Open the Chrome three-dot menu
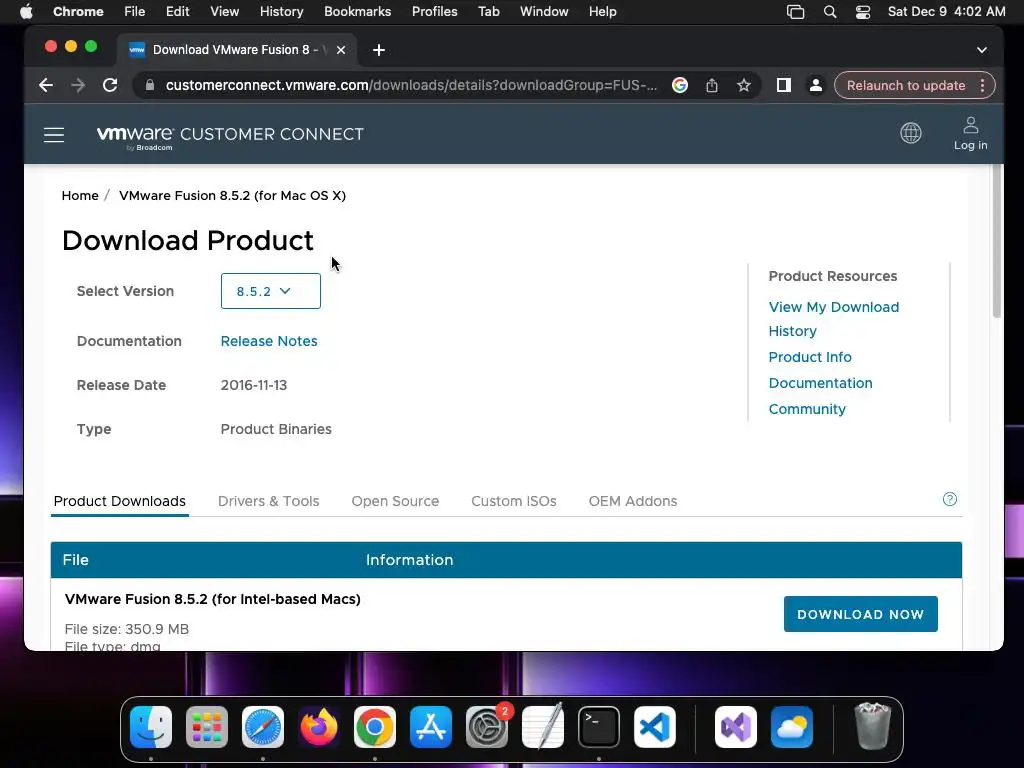The image size is (1024, 768). tap(982, 86)
